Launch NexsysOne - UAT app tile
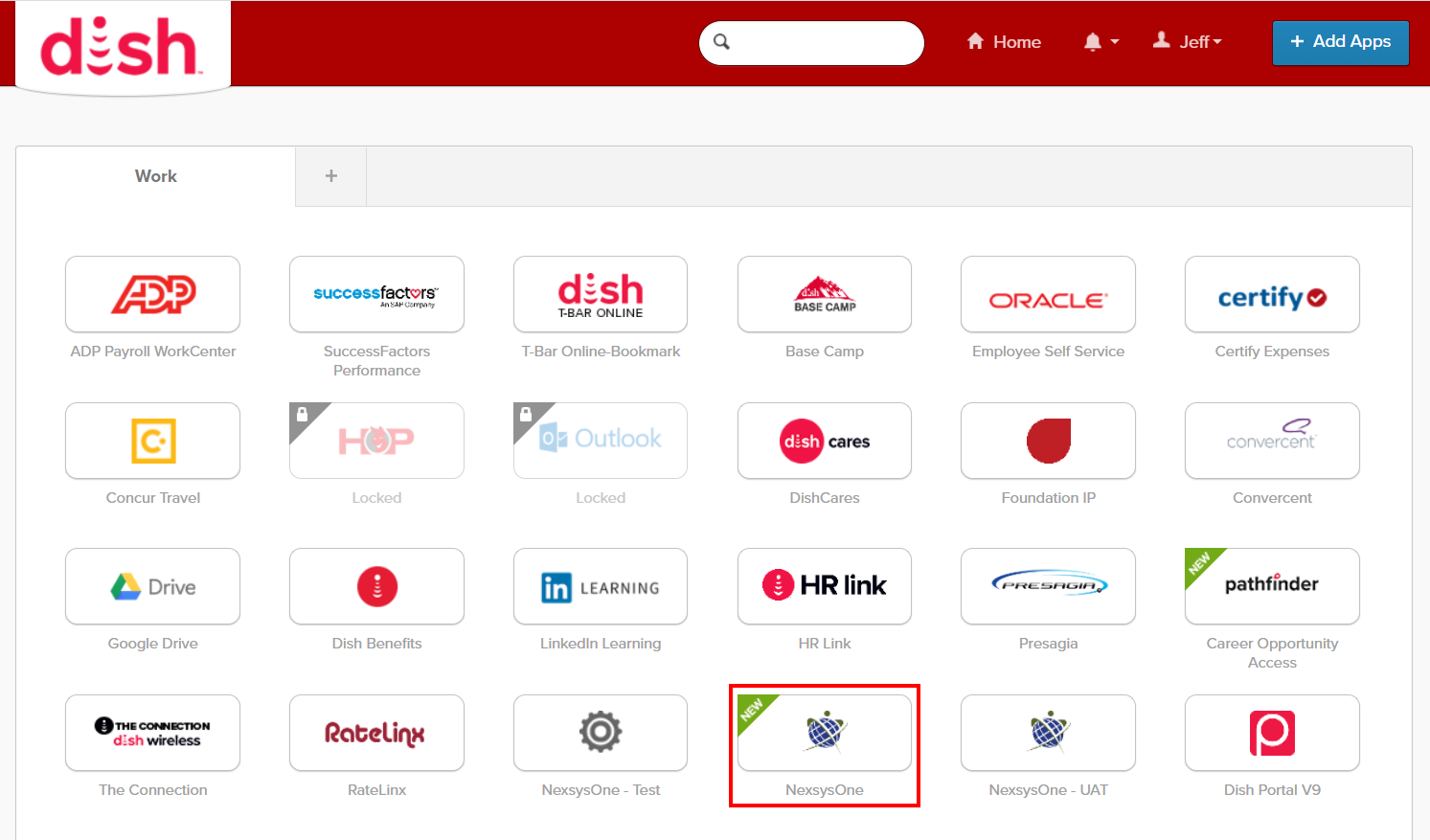Image resolution: width=1430 pixels, height=840 pixels. (x=1048, y=733)
